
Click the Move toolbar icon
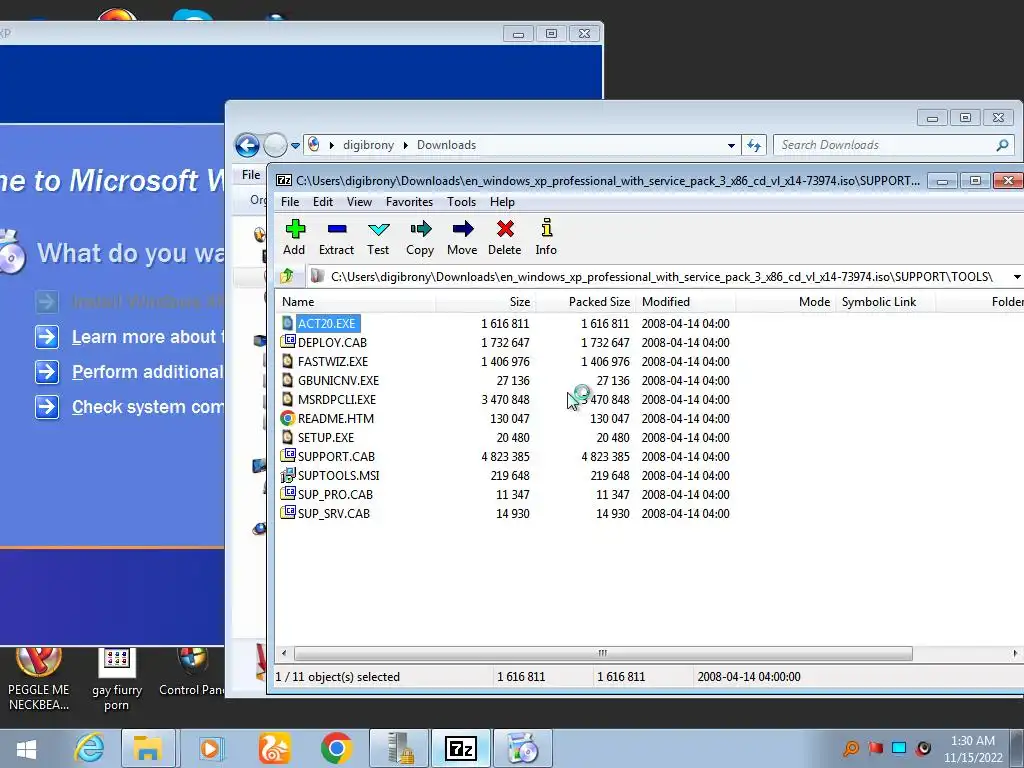[x=462, y=229]
